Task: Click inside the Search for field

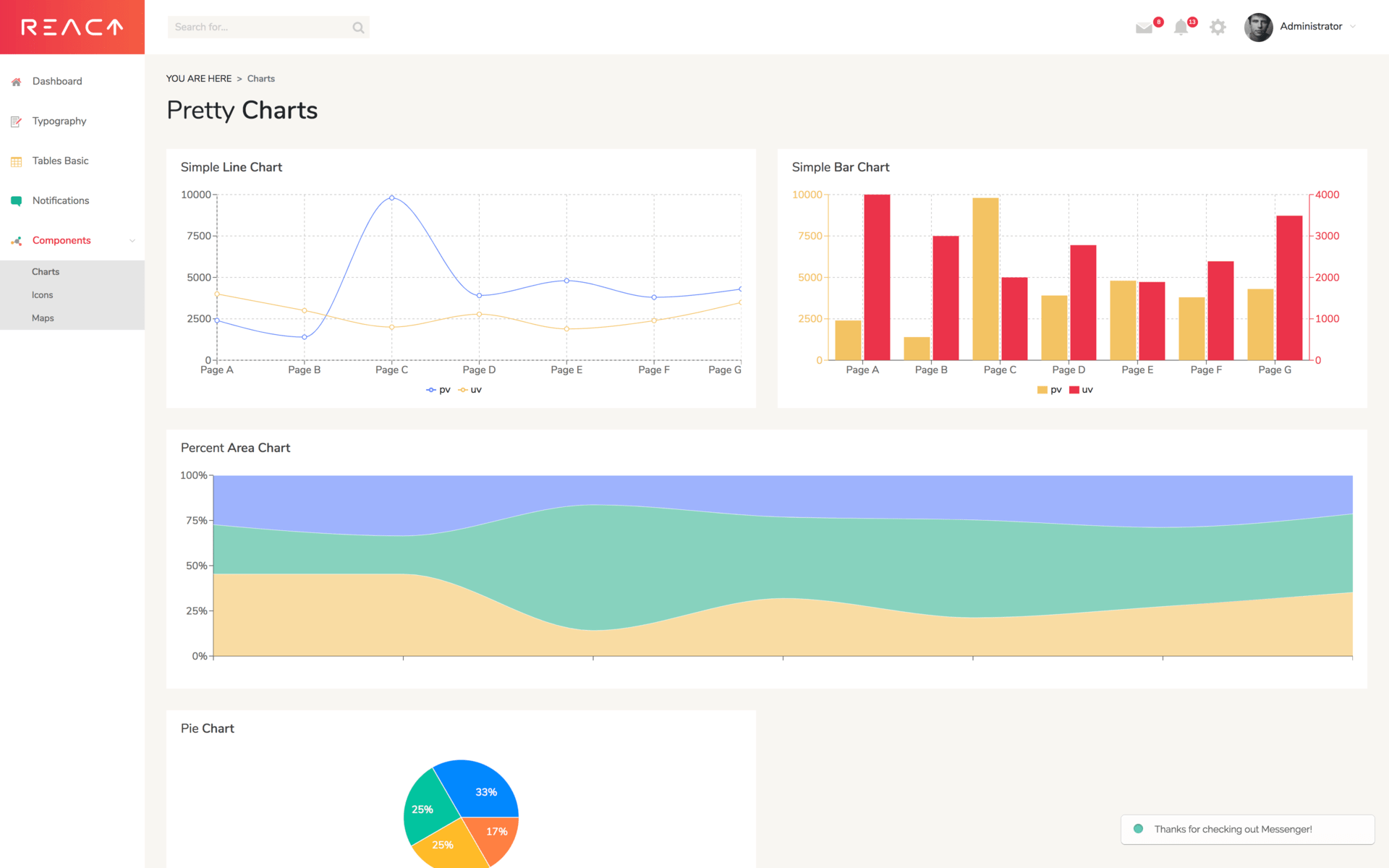Action: [x=260, y=27]
